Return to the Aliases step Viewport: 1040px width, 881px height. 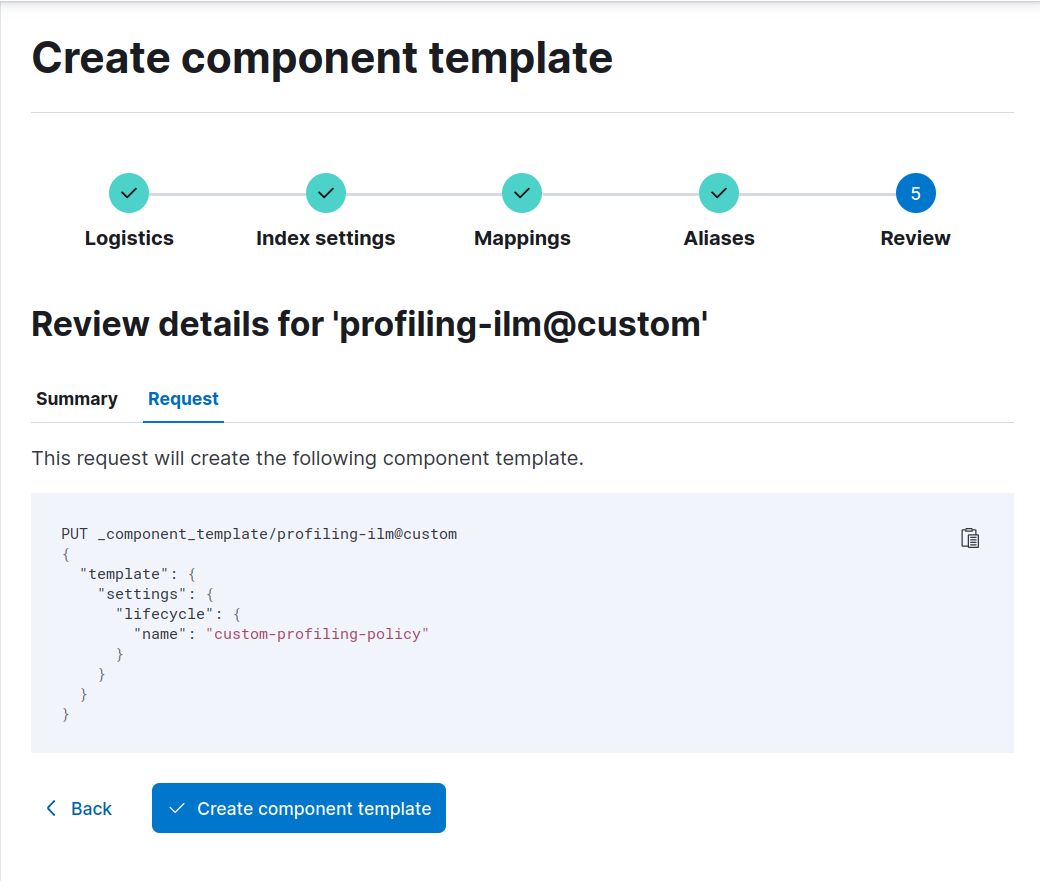tap(718, 238)
